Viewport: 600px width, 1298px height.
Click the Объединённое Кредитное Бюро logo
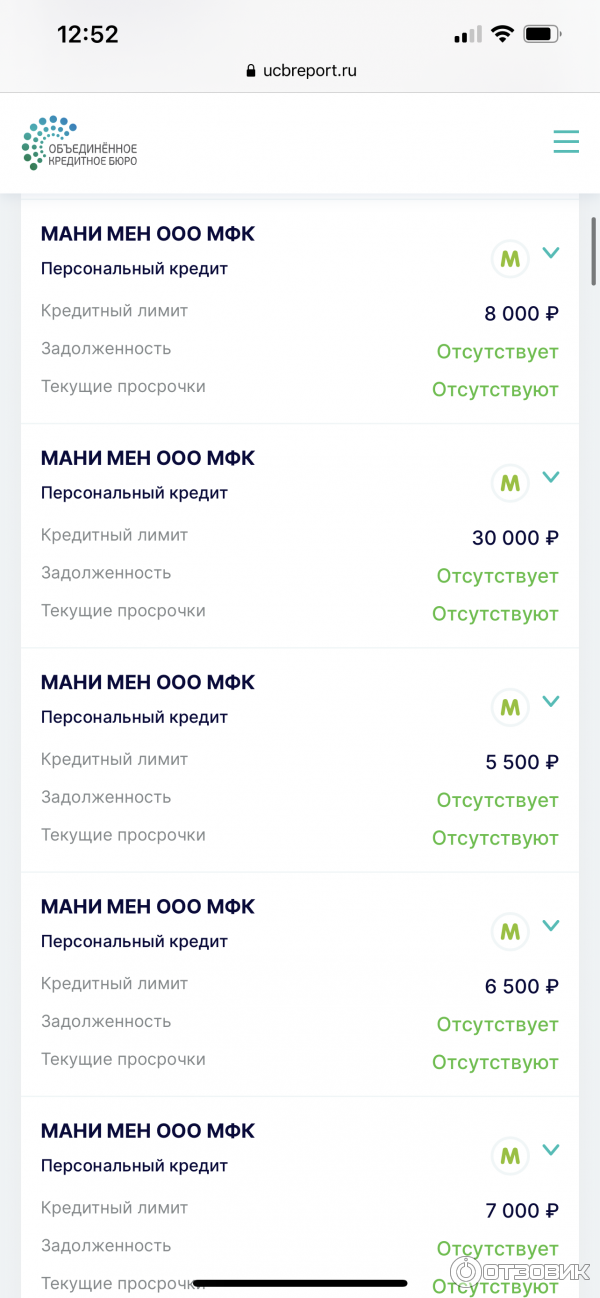pos(80,143)
